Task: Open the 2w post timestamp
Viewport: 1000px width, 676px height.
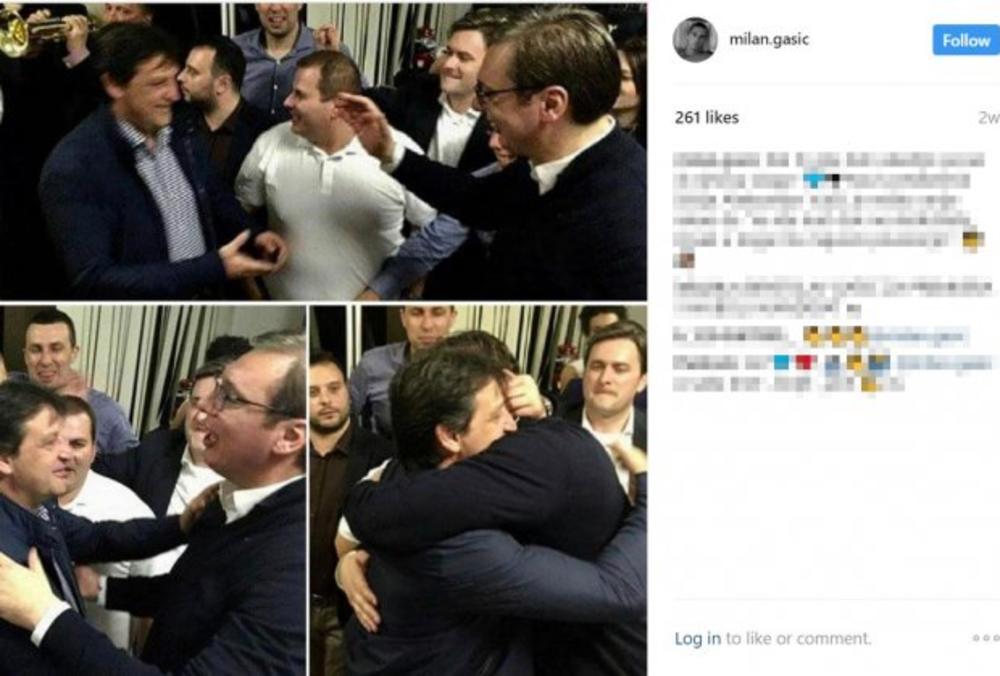Action: click(x=989, y=117)
